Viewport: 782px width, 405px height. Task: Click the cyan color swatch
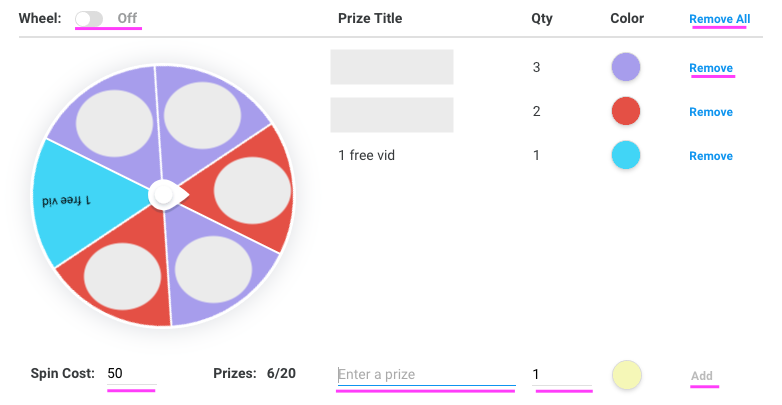pos(626,155)
